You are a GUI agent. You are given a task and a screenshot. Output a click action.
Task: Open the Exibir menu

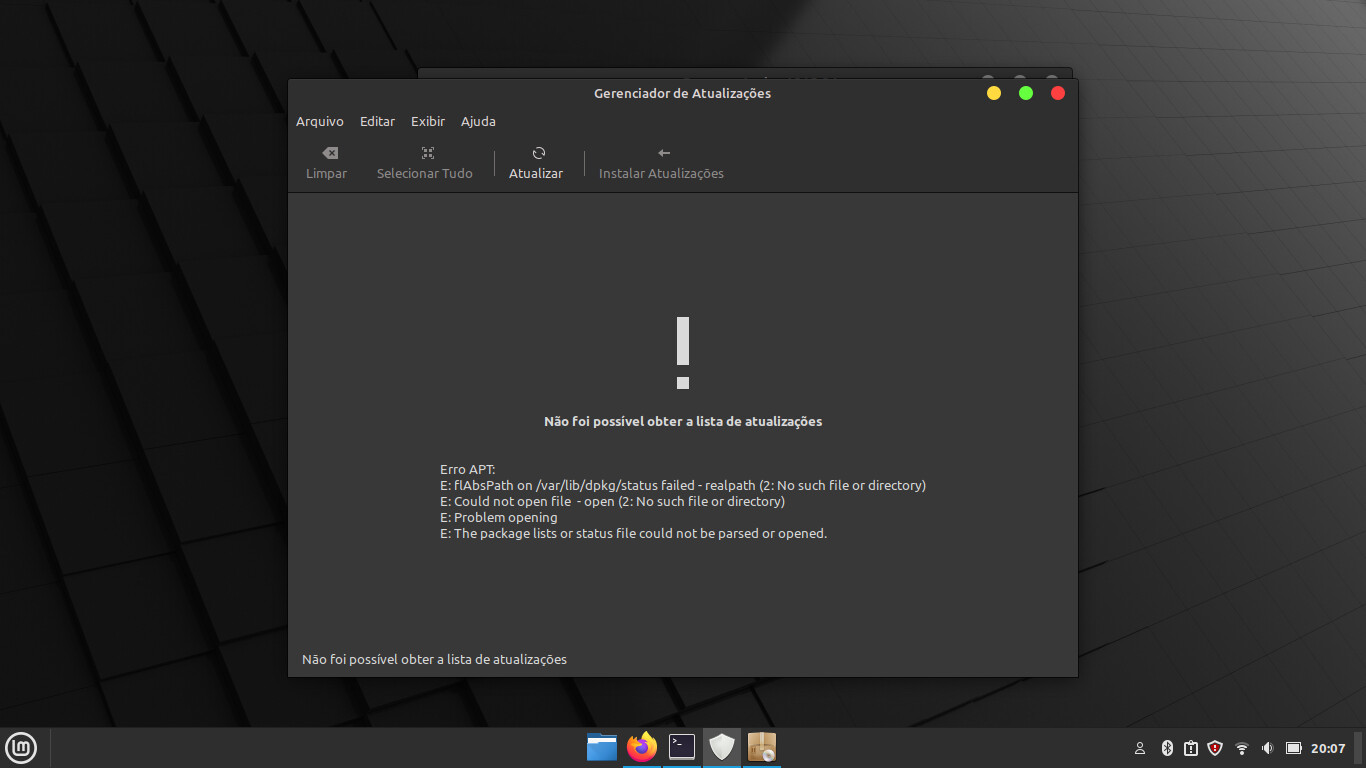pyautogui.click(x=428, y=121)
